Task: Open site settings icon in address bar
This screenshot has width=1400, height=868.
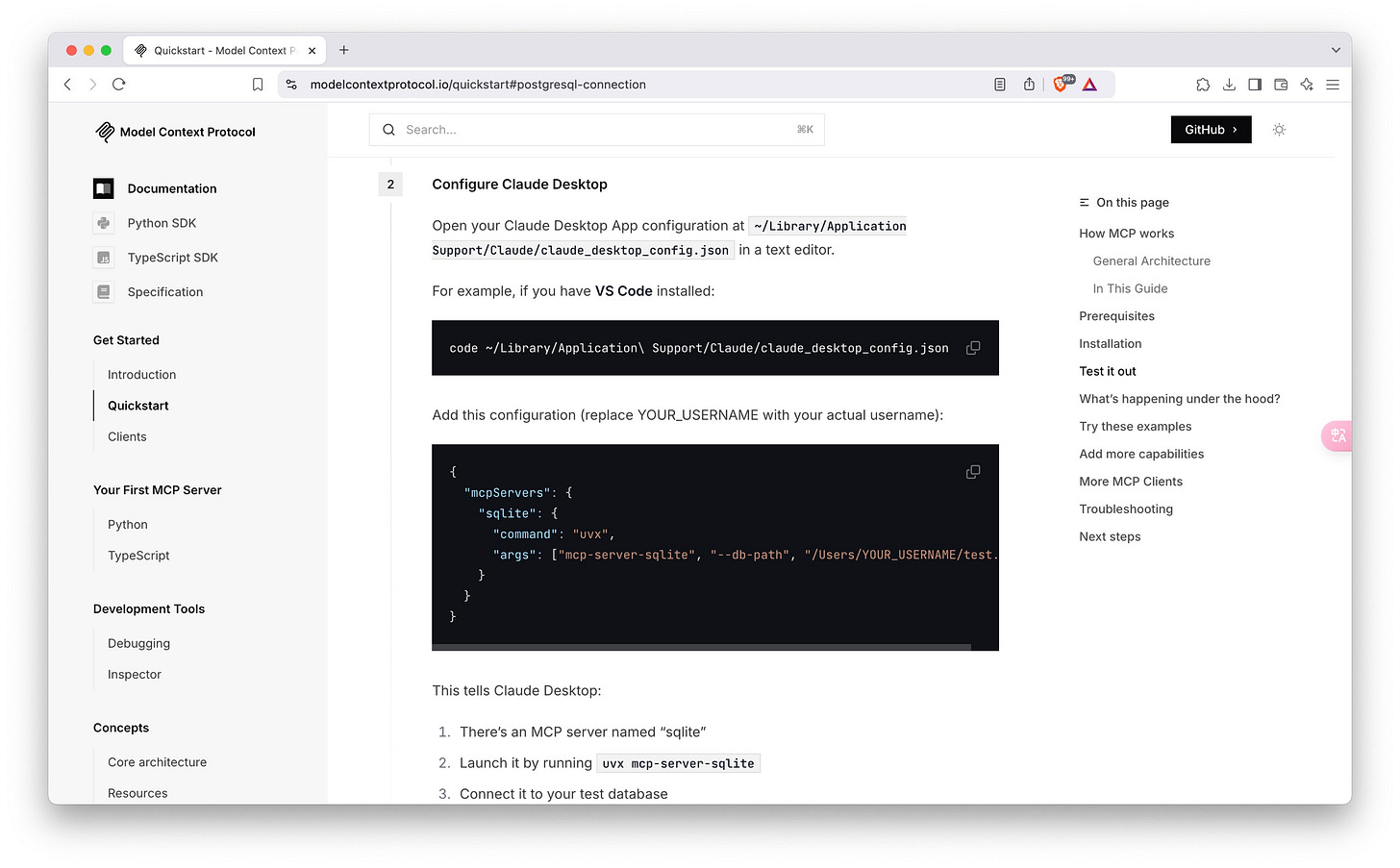Action: [292, 85]
